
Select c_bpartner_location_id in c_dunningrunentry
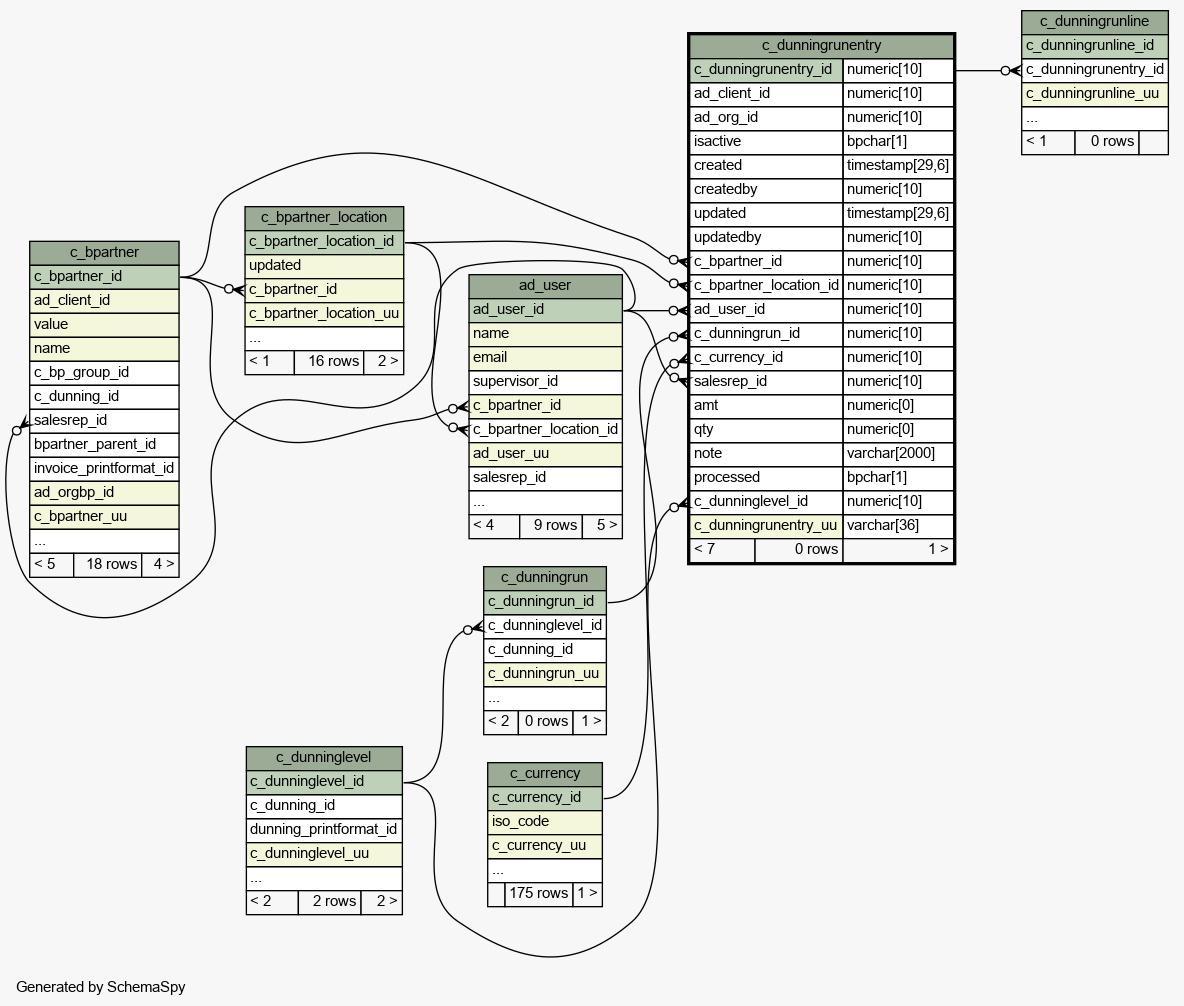pos(766,286)
